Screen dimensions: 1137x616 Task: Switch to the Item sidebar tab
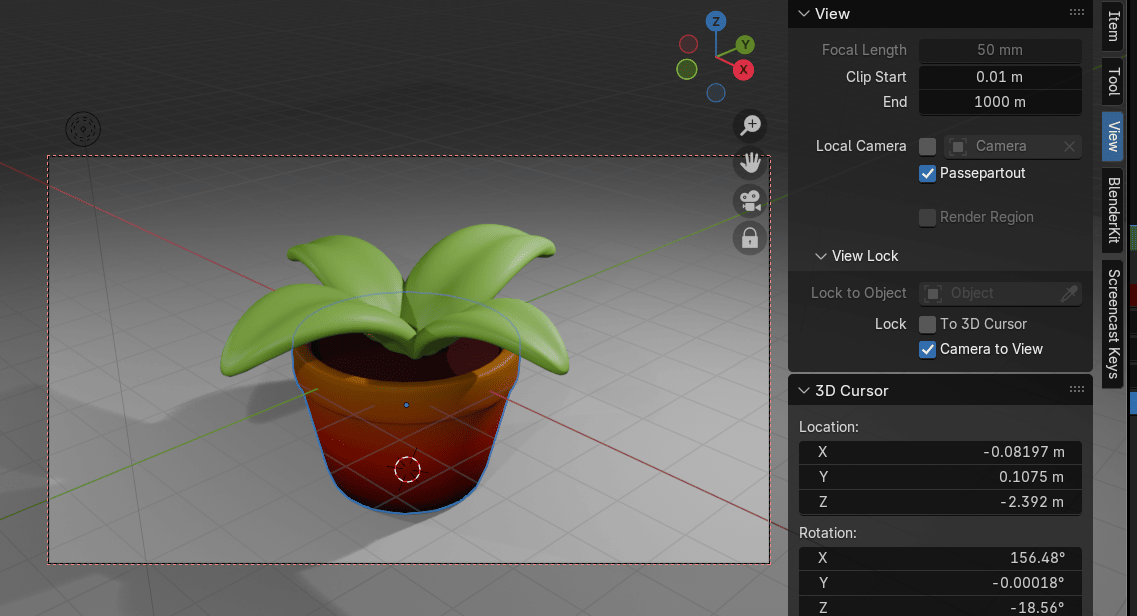tap(1112, 26)
